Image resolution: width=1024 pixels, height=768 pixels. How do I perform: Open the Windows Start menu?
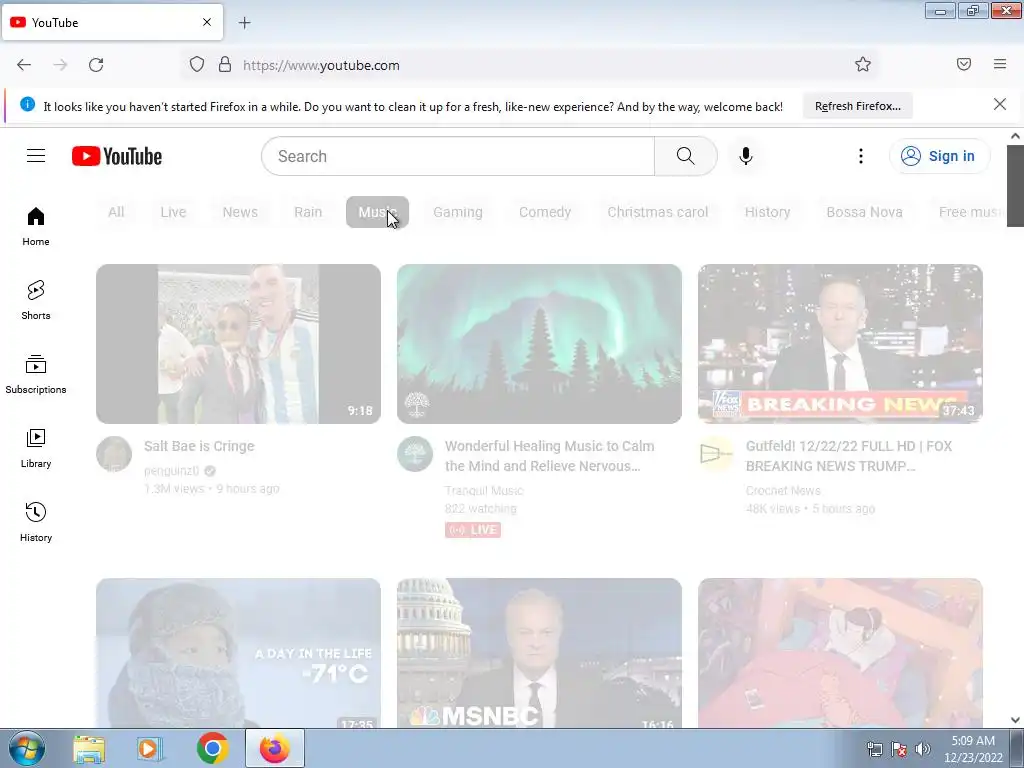click(27, 748)
